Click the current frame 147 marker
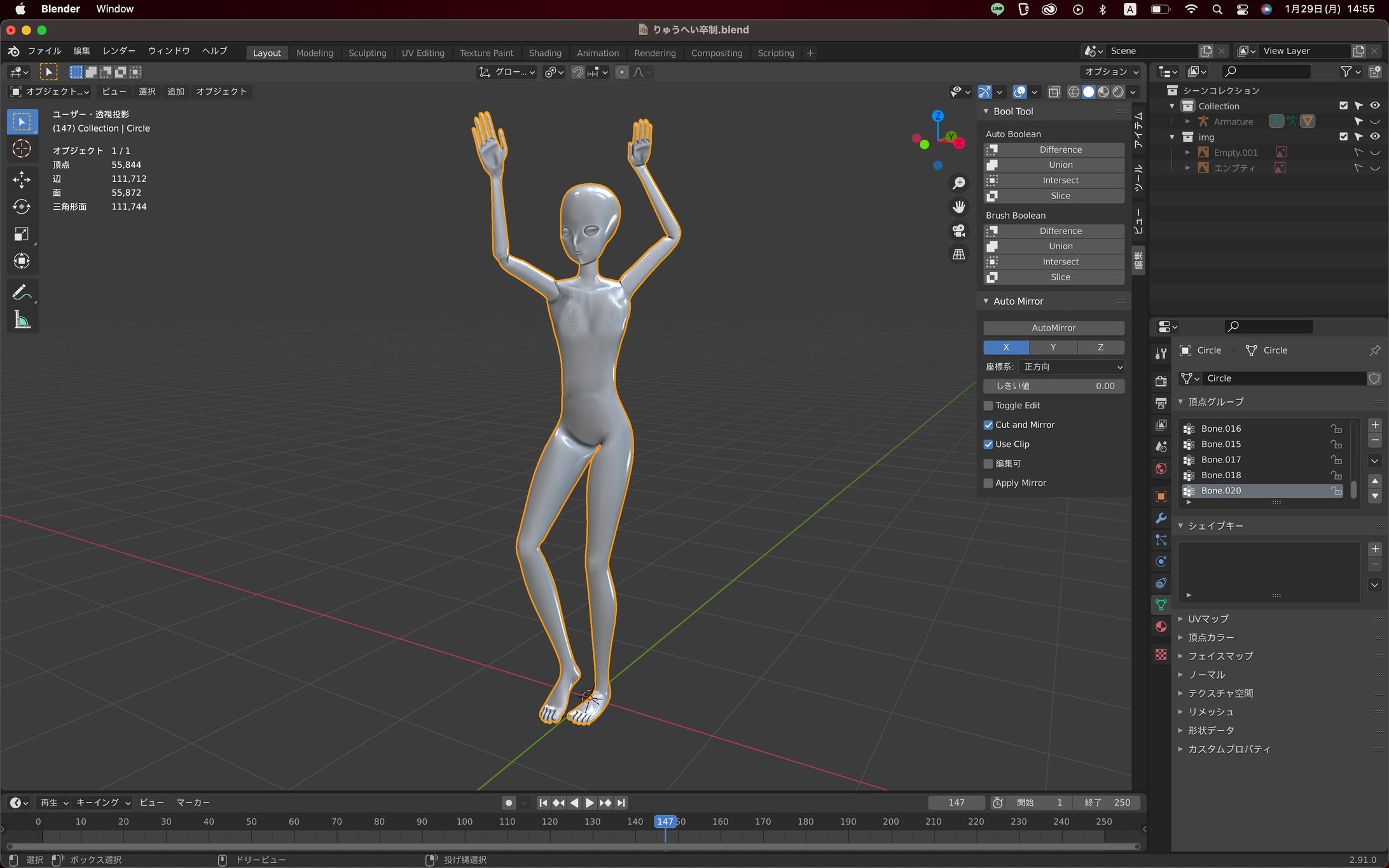This screenshot has height=868, width=1389. 665,822
